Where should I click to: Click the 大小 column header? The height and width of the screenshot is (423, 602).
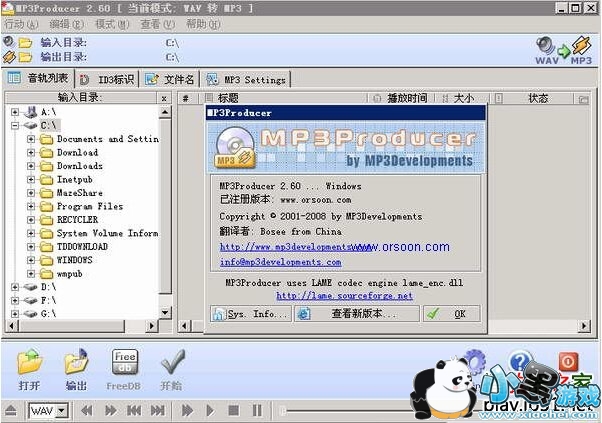(461, 98)
